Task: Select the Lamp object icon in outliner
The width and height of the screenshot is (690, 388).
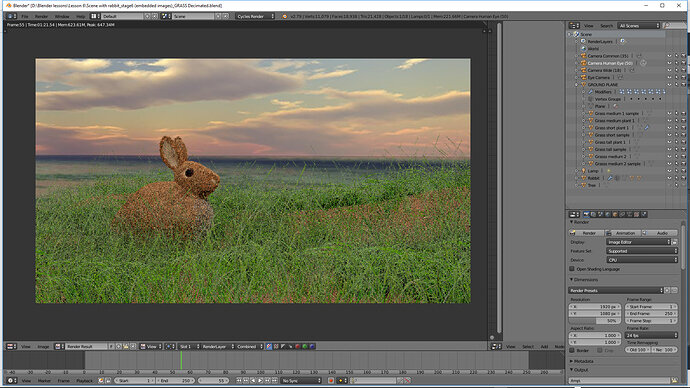Action: coord(584,171)
